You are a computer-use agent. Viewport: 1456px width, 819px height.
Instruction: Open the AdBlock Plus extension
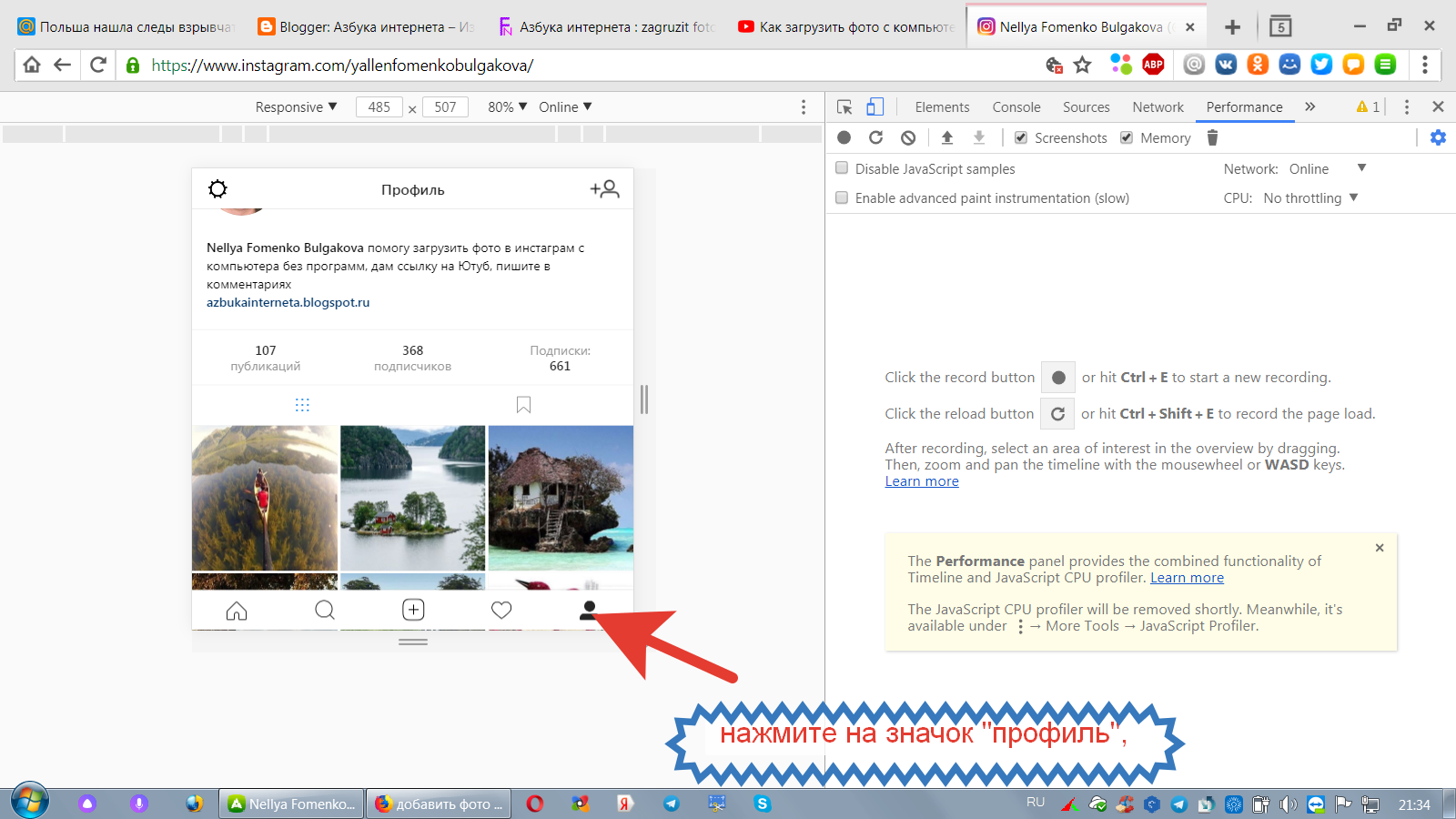tap(1153, 64)
